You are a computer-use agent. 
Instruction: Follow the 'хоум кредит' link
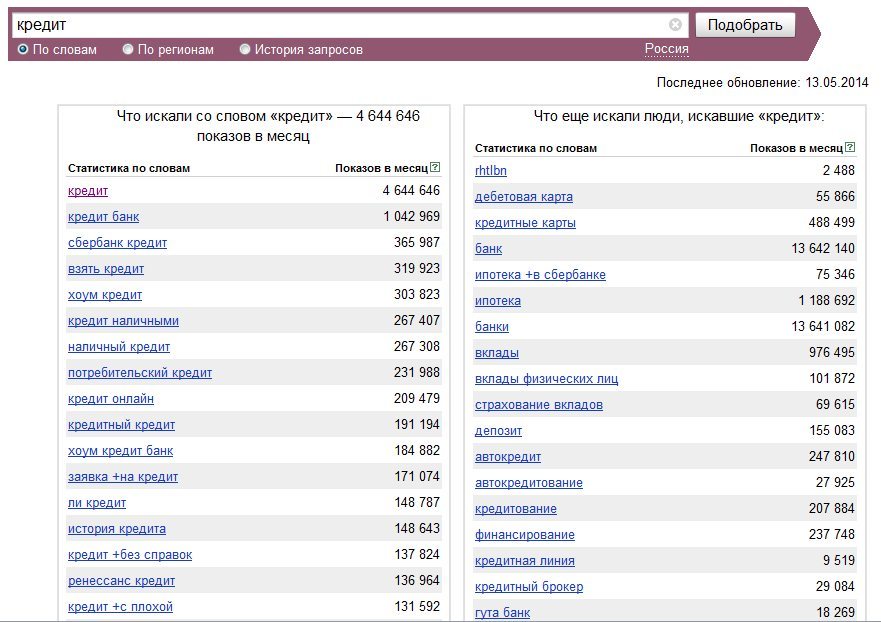point(105,295)
